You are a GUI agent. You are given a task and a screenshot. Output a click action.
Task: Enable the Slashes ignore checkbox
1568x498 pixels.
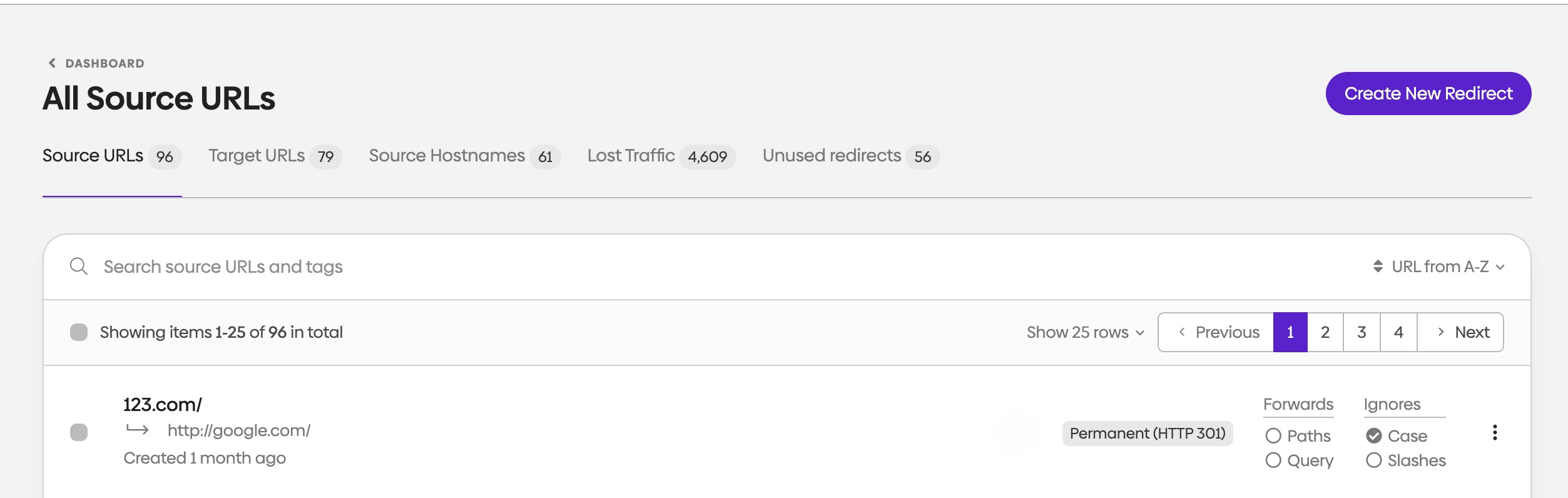pyautogui.click(x=1373, y=460)
